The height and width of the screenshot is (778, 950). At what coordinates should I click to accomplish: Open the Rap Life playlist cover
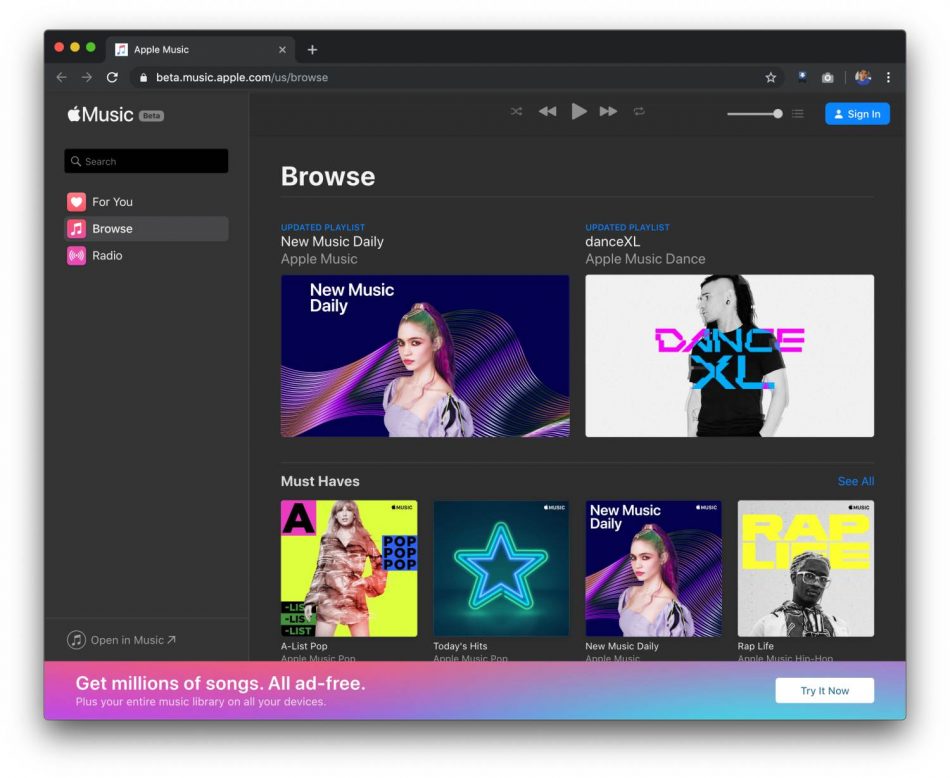click(x=806, y=568)
